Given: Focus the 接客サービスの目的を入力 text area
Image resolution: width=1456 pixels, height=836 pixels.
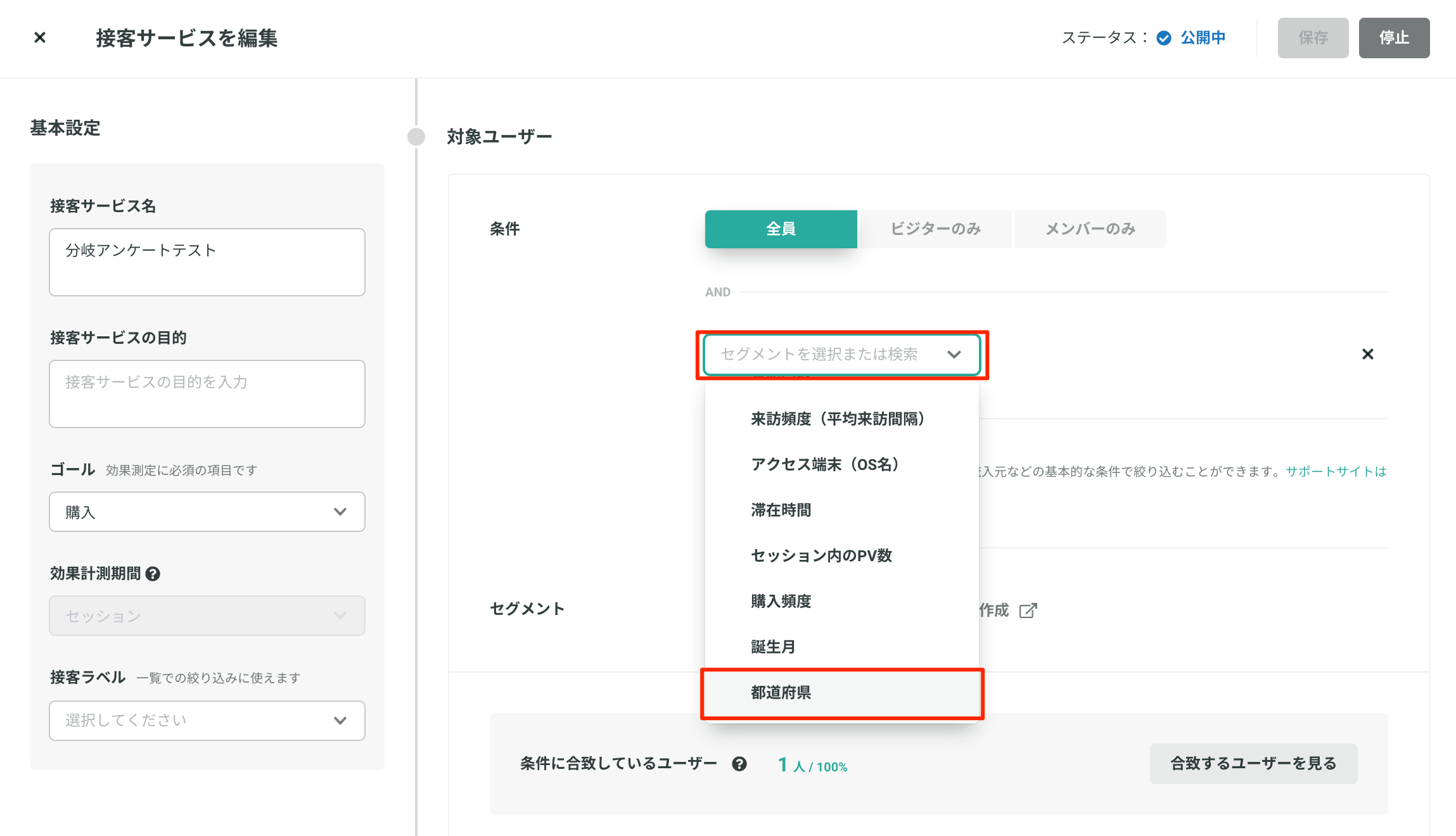Looking at the screenshot, I should [207, 394].
